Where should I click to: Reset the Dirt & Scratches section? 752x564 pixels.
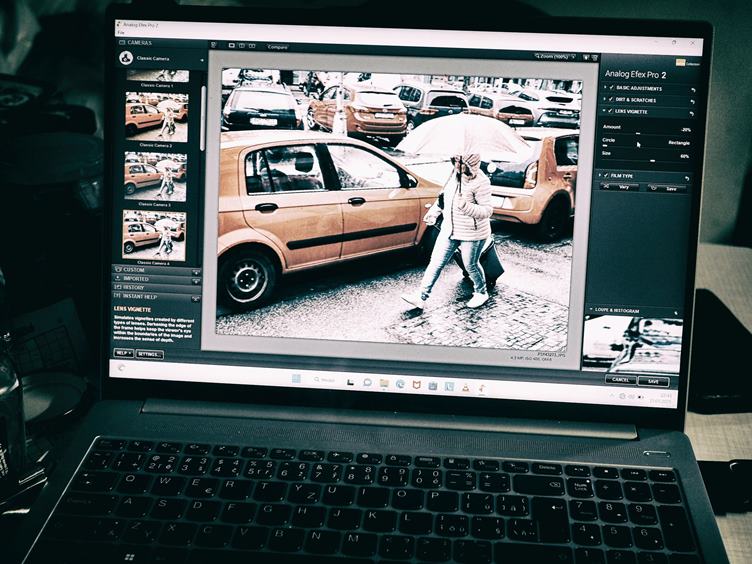(692, 102)
